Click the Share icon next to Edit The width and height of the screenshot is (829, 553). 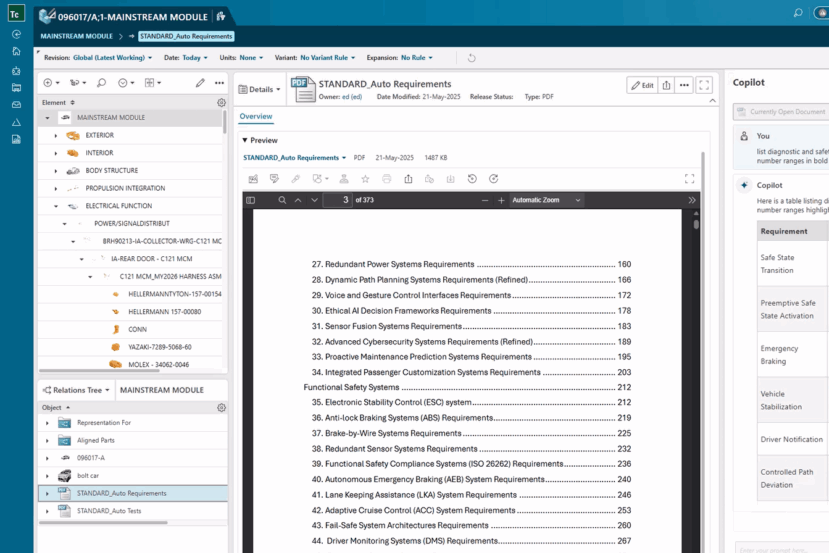point(667,85)
